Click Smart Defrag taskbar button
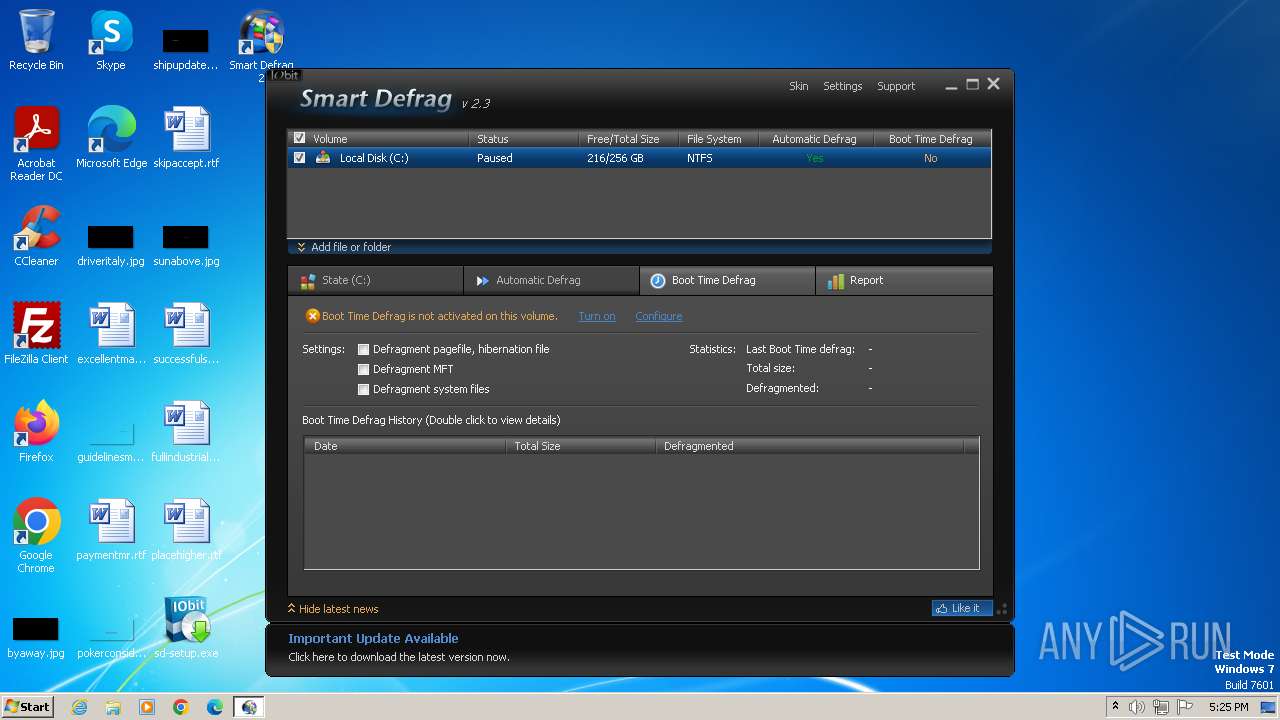This screenshot has width=1280, height=720. pos(249,707)
